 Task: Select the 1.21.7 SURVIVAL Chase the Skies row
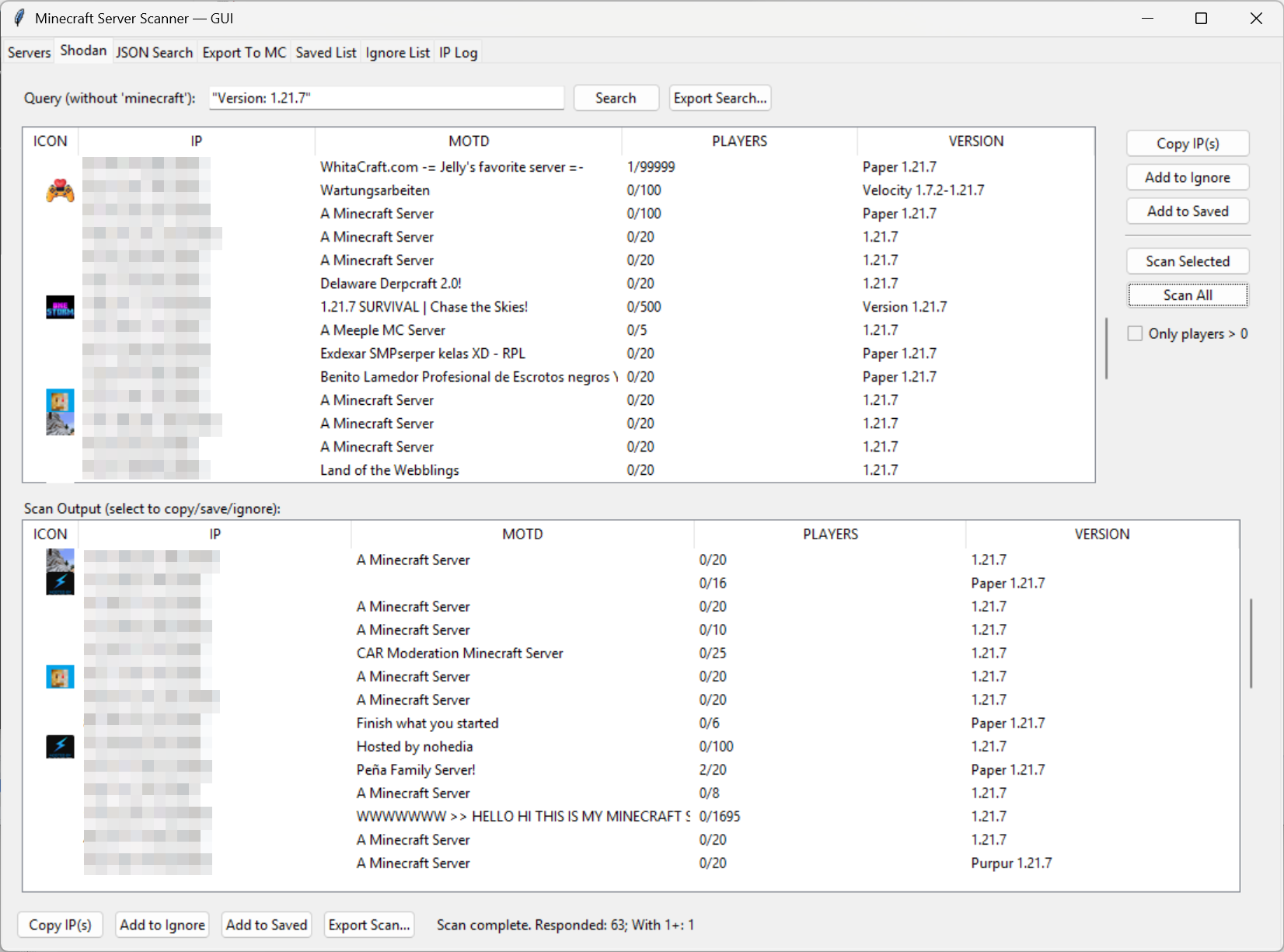pos(559,307)
